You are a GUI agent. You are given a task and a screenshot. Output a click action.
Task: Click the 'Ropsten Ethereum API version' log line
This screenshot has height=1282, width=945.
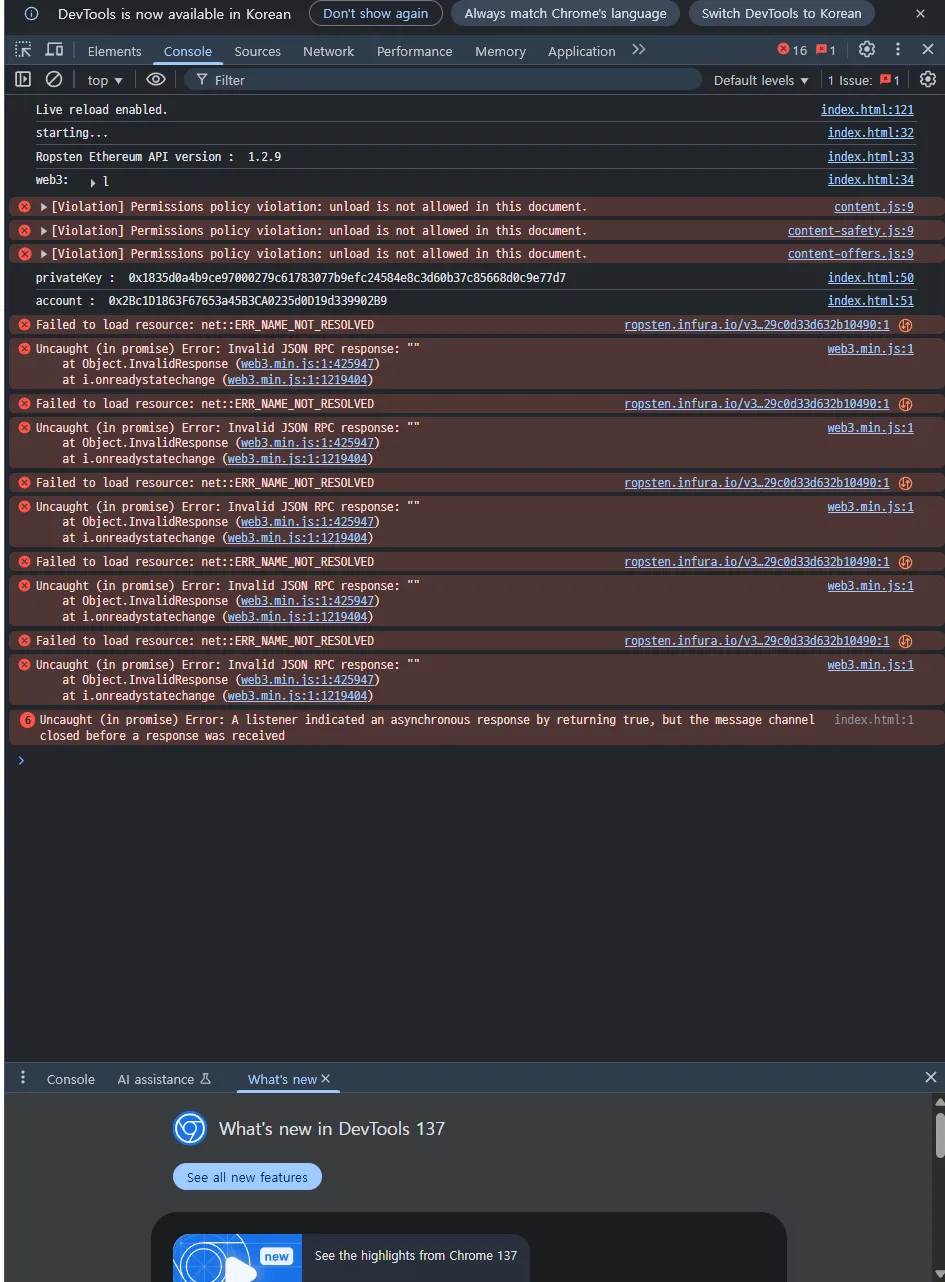click(158, 157)
